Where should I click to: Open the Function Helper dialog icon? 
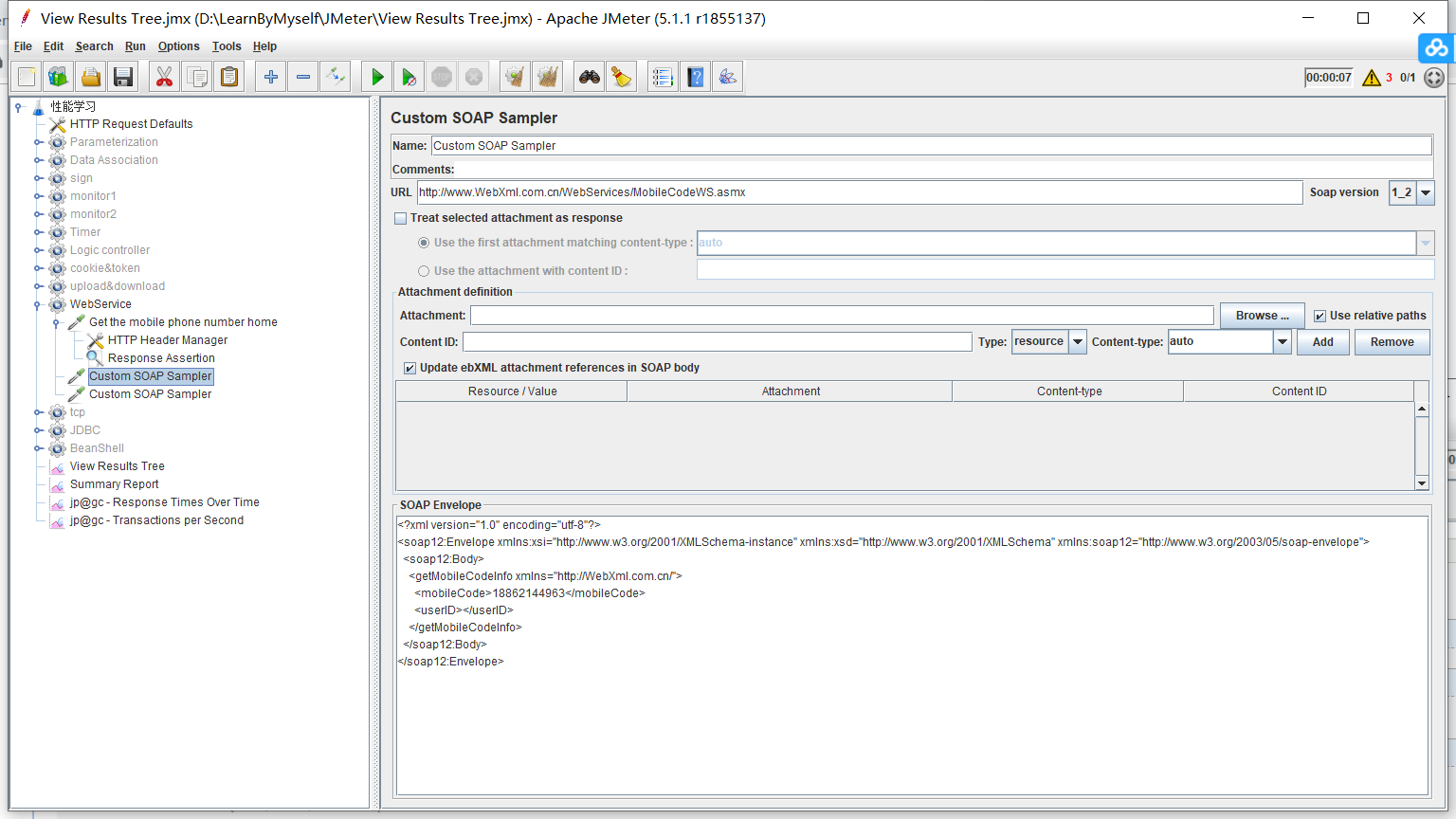point(664,77)
